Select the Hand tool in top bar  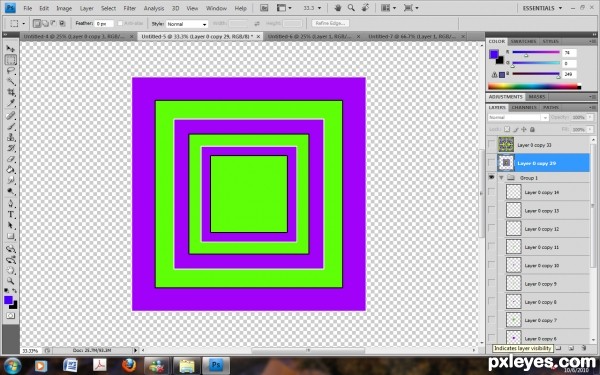point(338,8)
